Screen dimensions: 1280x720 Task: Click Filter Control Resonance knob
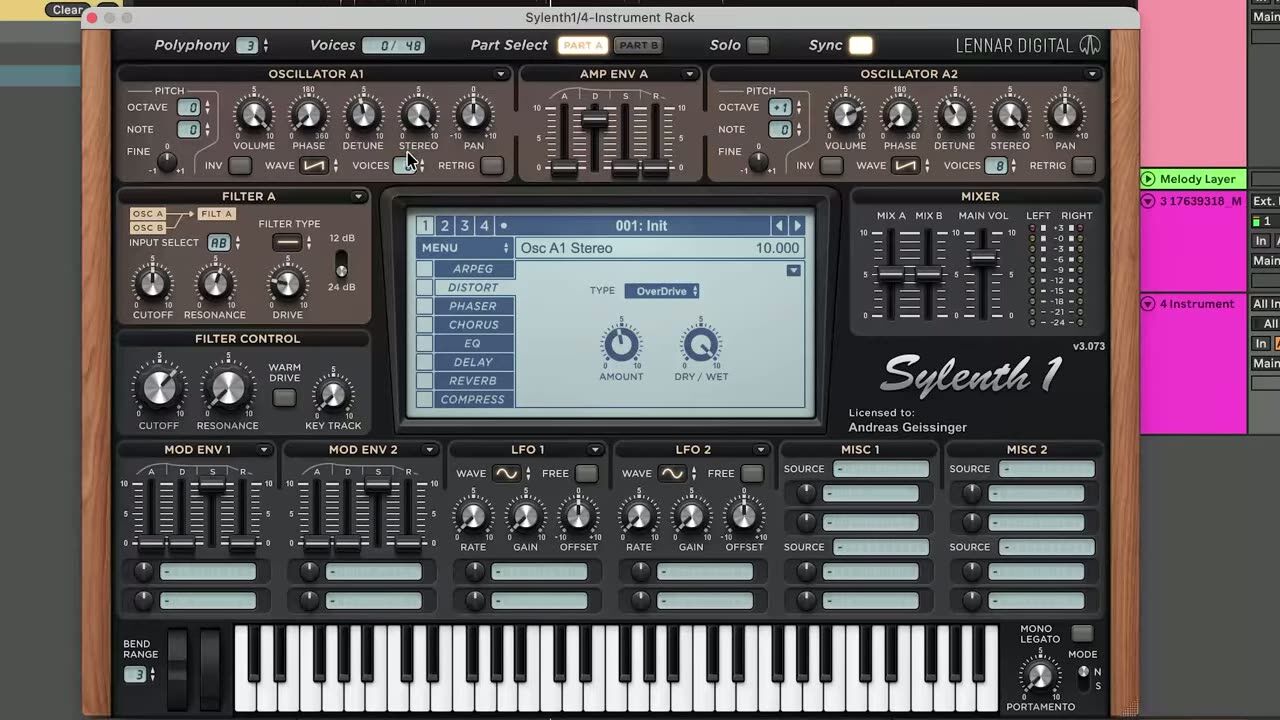coord(228,389)
